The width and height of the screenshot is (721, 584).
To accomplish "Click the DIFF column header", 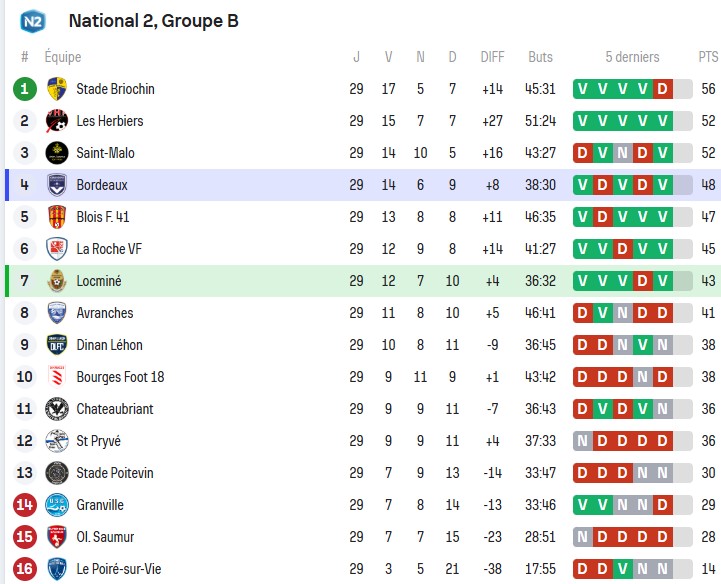I will (x=492, y=57).
